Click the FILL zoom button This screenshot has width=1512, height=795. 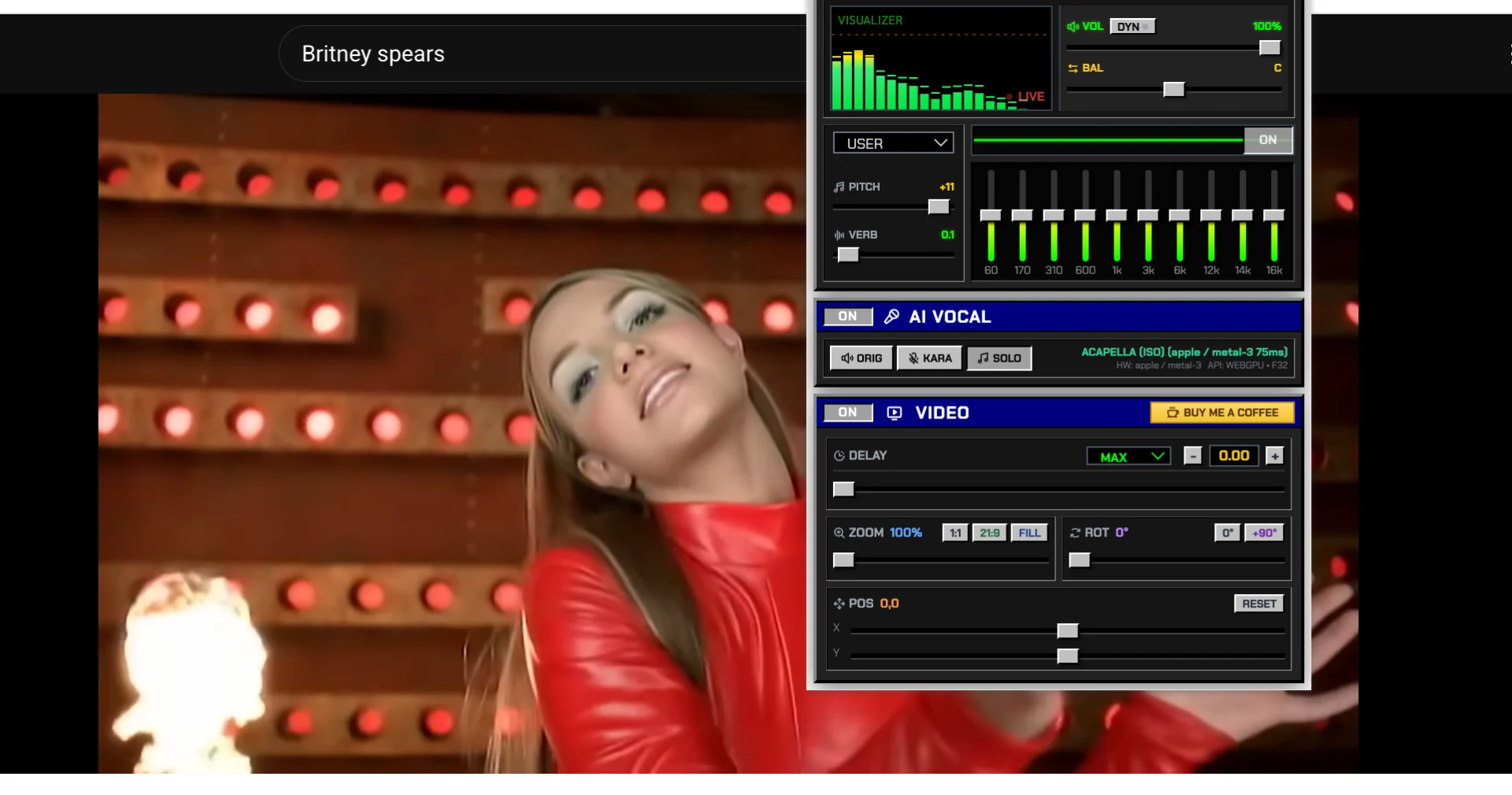click(1030, 533)
